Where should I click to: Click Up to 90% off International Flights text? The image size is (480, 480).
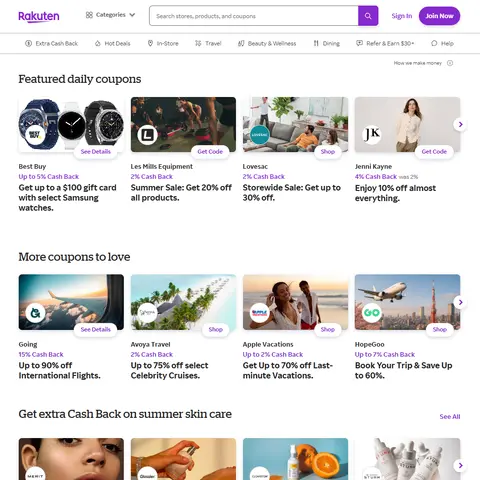point(59,370)
